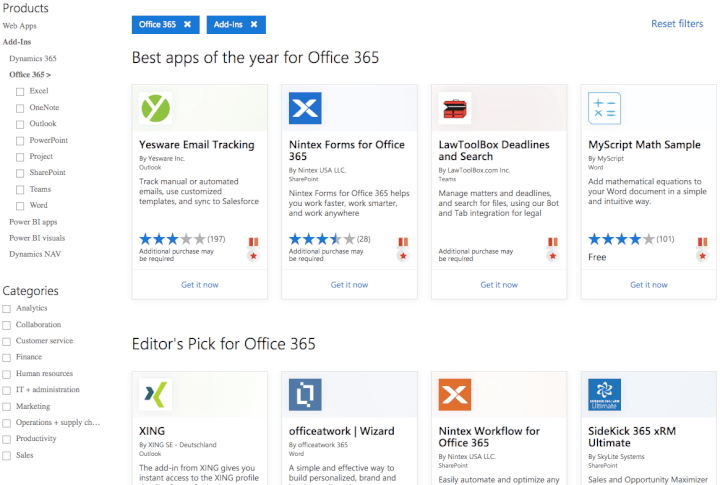This screenshot has width=720, height=485.
Task: Click the LawToolBox red toolbox icon
Action: [455, 108]
